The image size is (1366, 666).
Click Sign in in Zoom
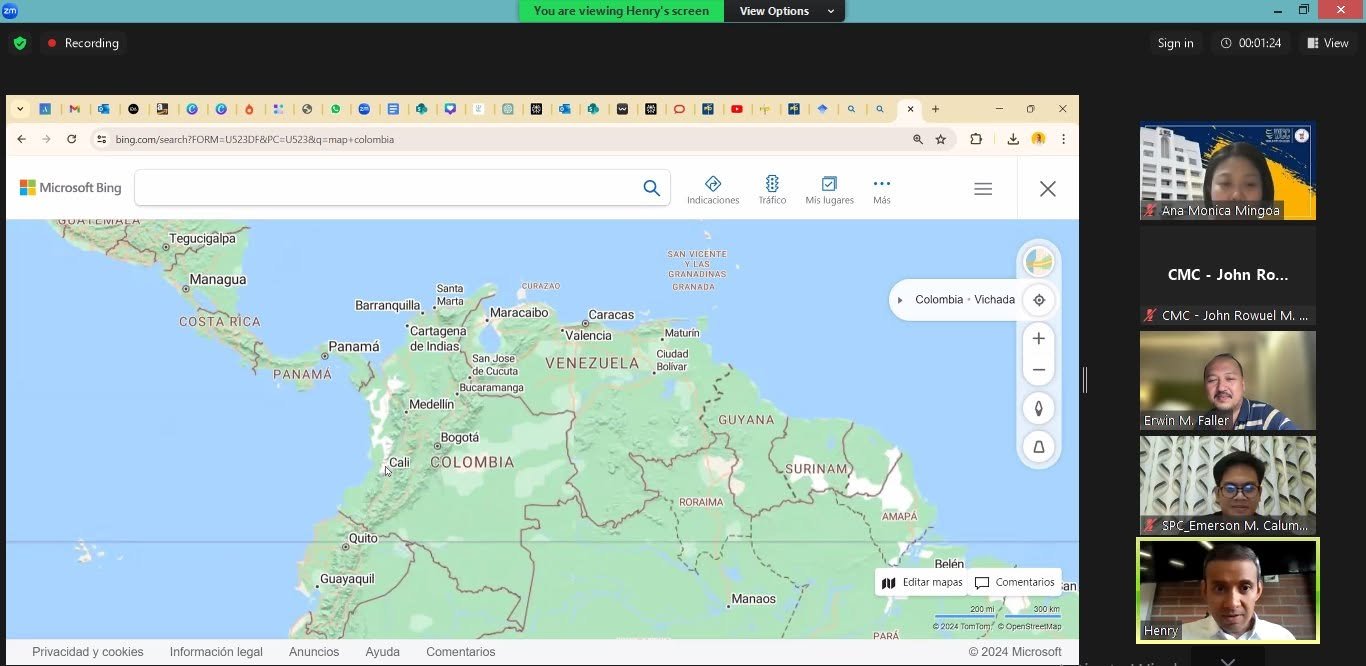(x=1175, y=43)
